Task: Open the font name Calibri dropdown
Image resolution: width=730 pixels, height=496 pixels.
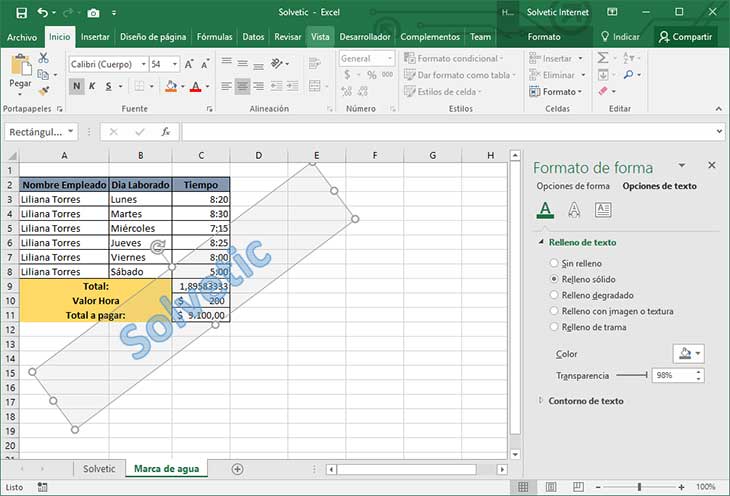Action: click(141, 64)
